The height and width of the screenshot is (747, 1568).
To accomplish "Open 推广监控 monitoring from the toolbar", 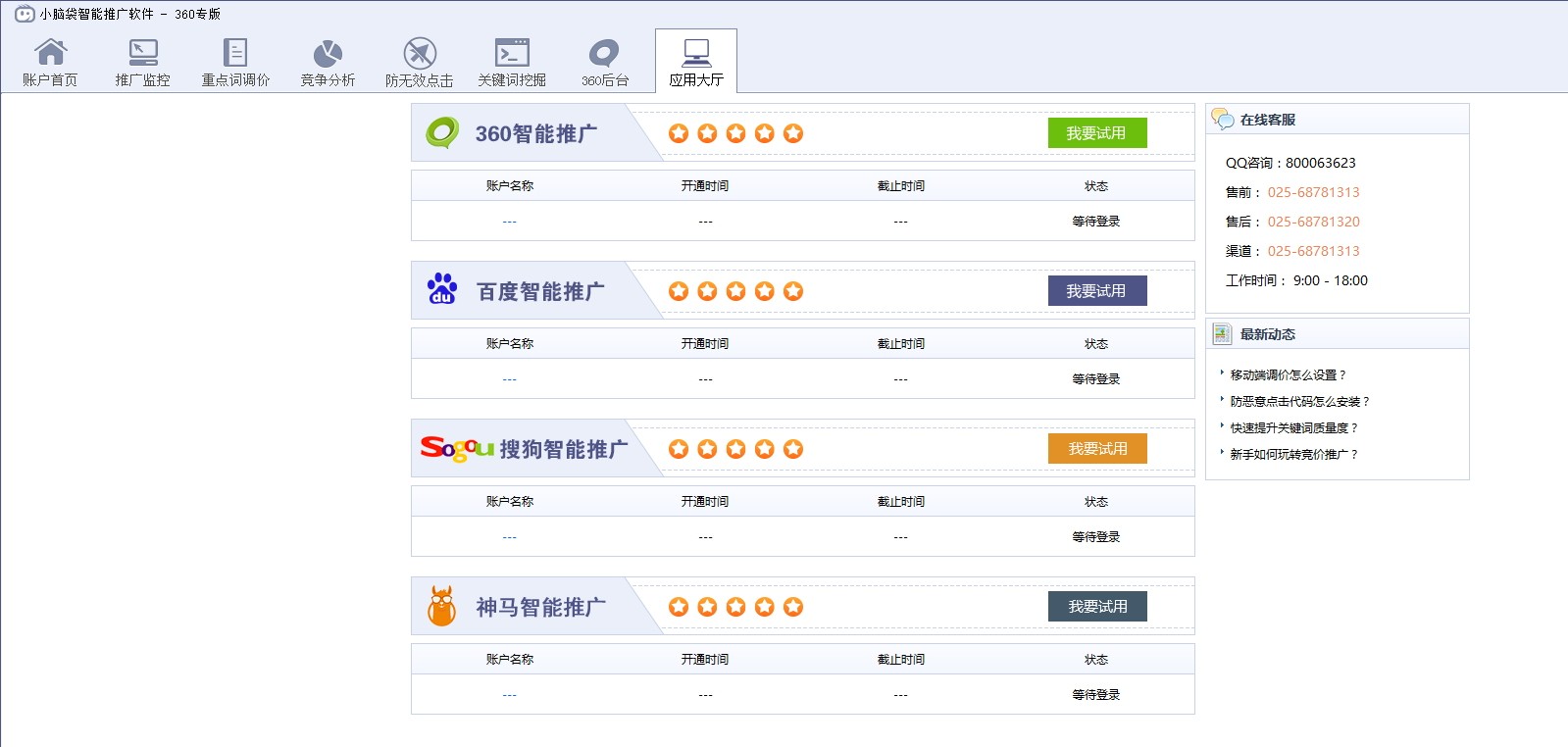I will (x=142, y=63).
